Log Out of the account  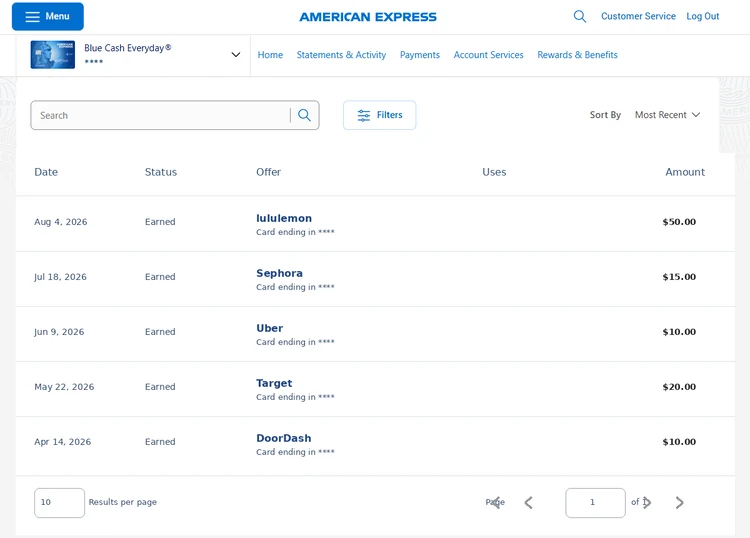click(703, 16)
